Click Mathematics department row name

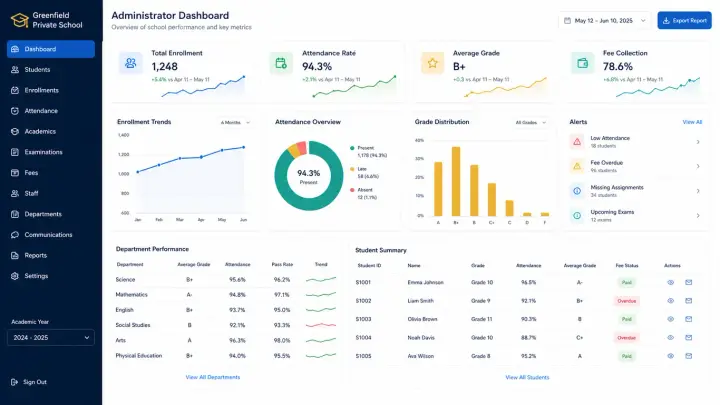coord(131,295)
